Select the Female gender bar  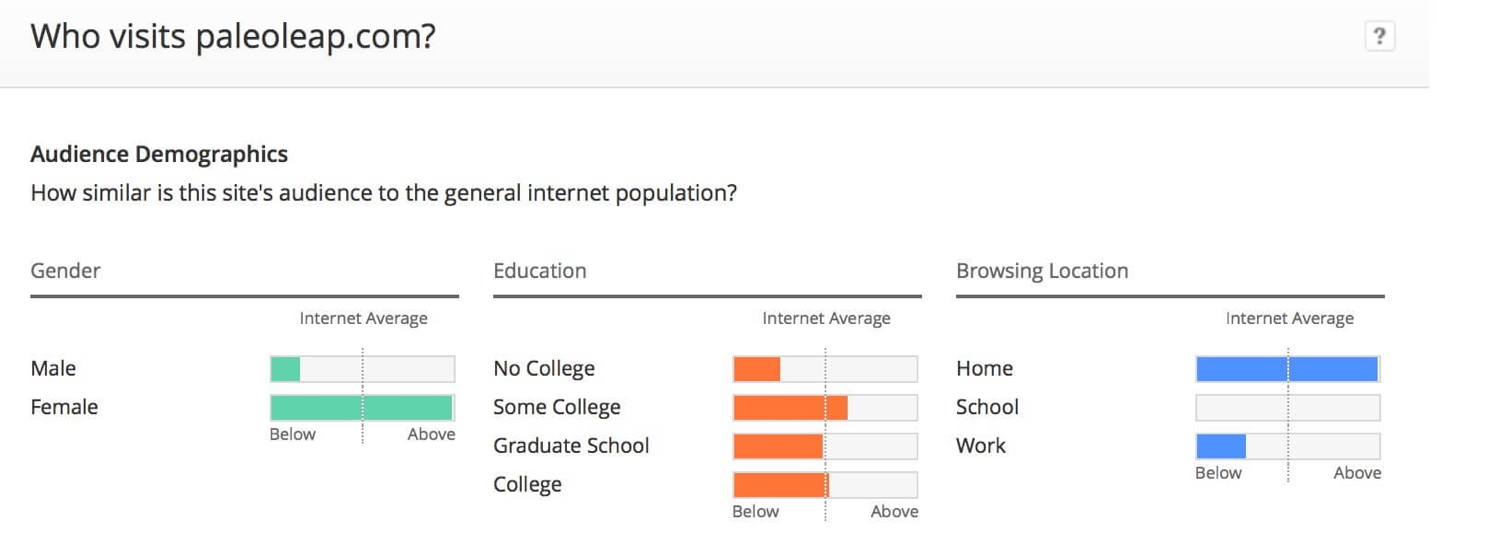(x=362, y=407)
